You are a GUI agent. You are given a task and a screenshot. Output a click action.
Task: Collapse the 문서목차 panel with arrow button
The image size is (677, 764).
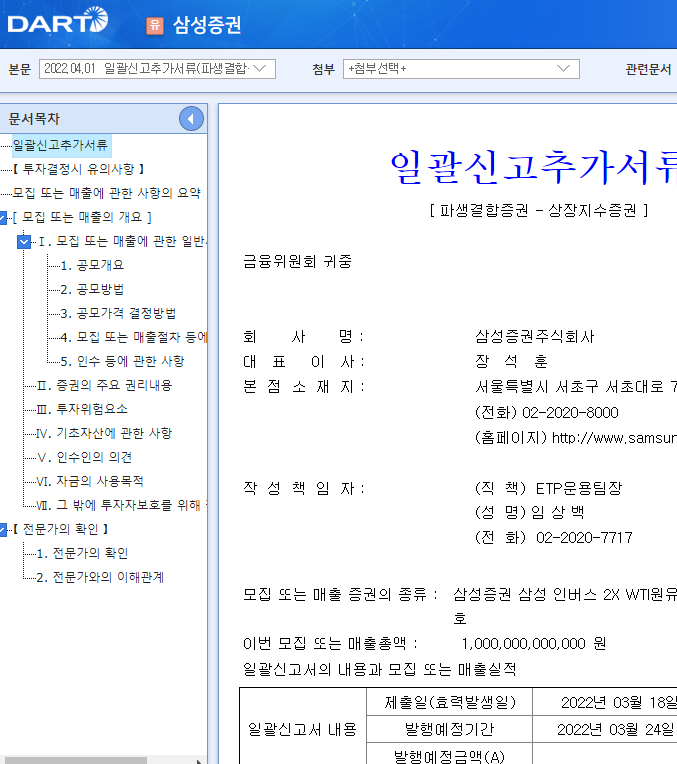coord(191,118)
